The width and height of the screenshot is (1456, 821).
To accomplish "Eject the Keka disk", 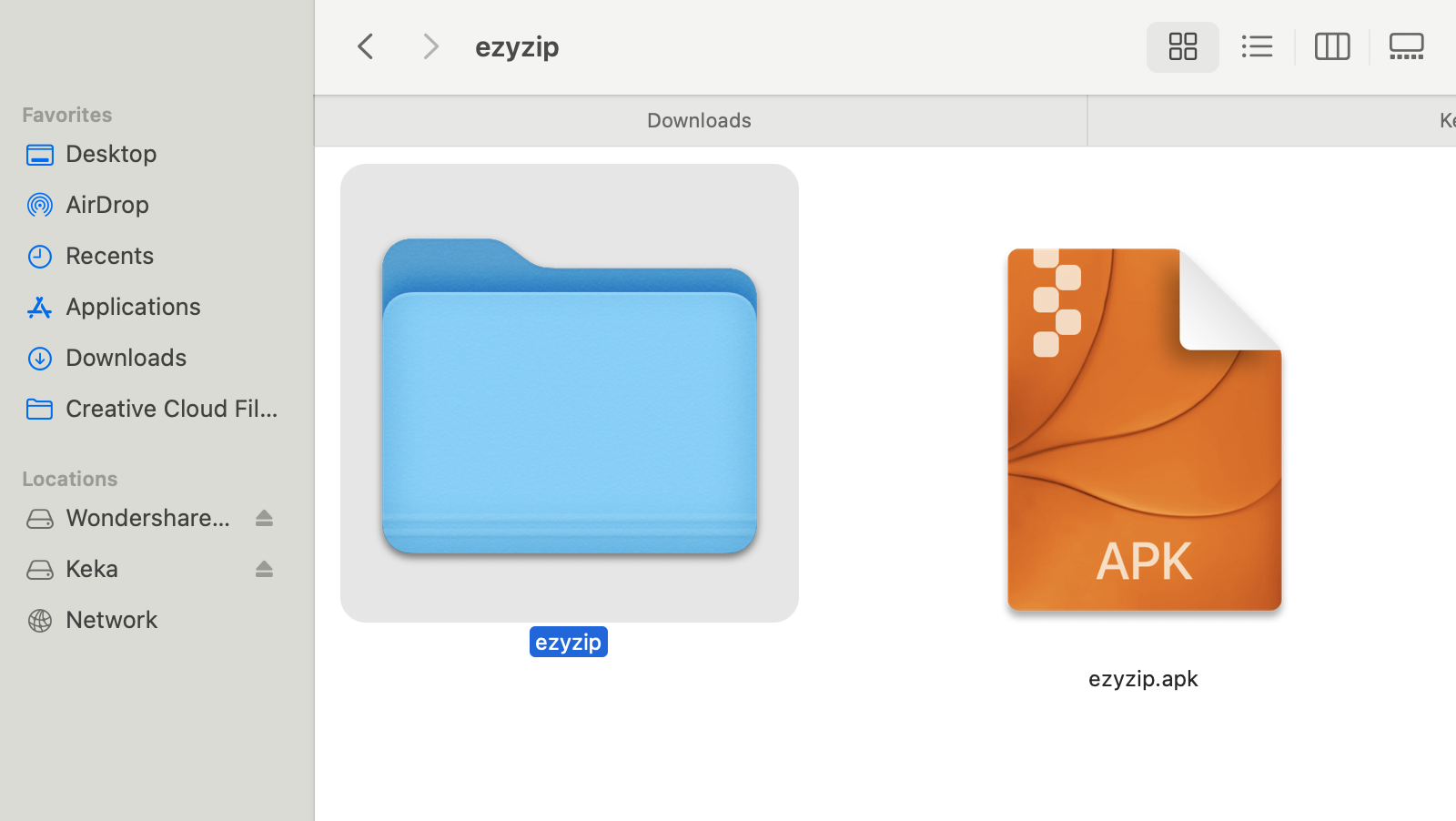I will tap(264, 568).
